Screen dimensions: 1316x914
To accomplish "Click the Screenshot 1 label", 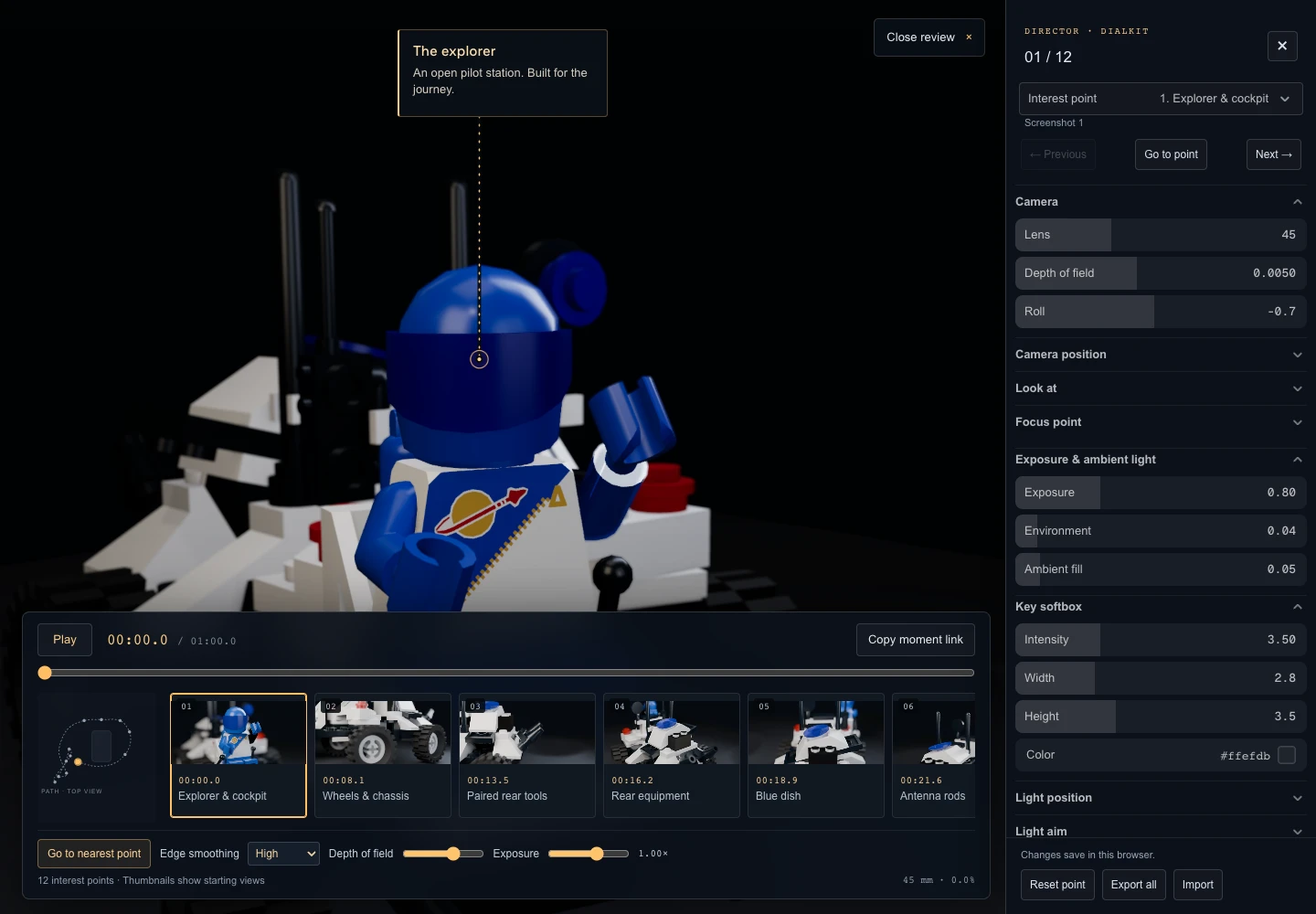I will [1054, 122].
